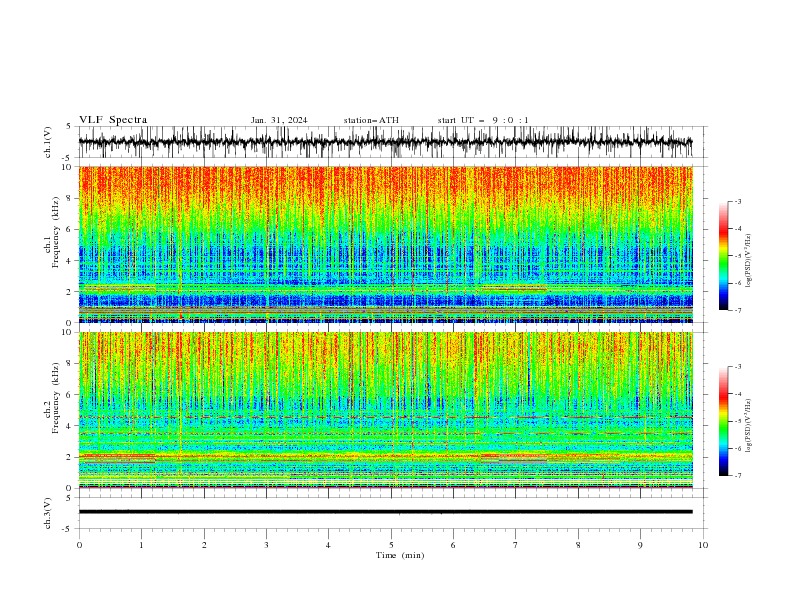Click the "station=ATH" label
This screenshot has height=612, width=792.
[371, 120]
